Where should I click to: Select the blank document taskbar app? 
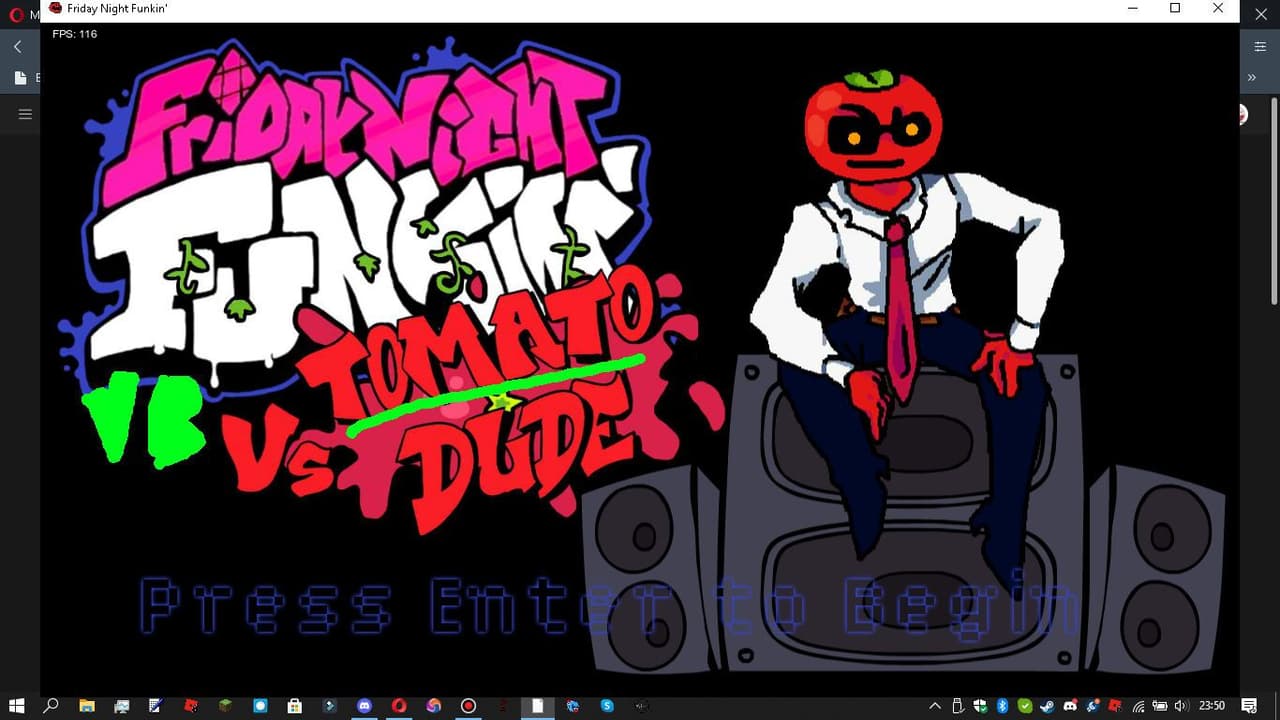537,706
